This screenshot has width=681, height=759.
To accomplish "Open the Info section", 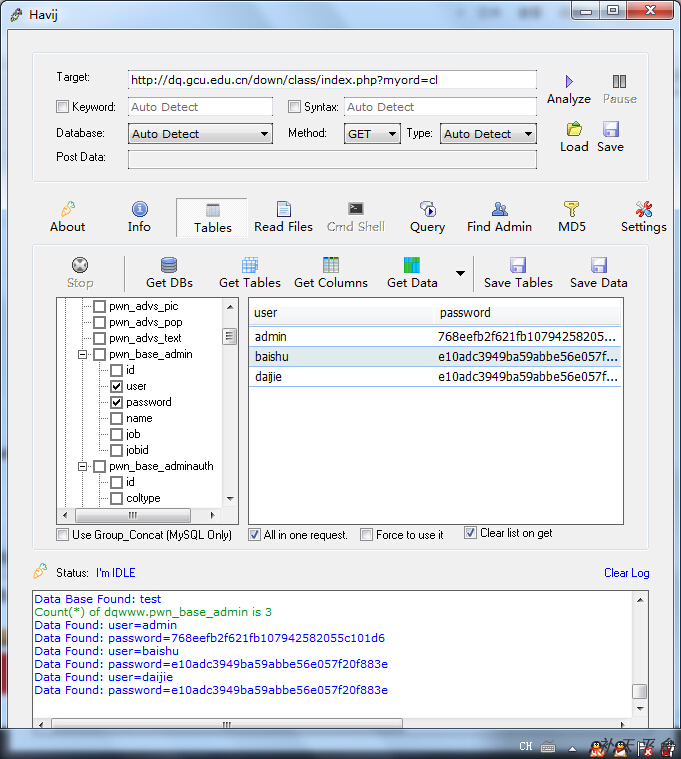I will 139,217.
